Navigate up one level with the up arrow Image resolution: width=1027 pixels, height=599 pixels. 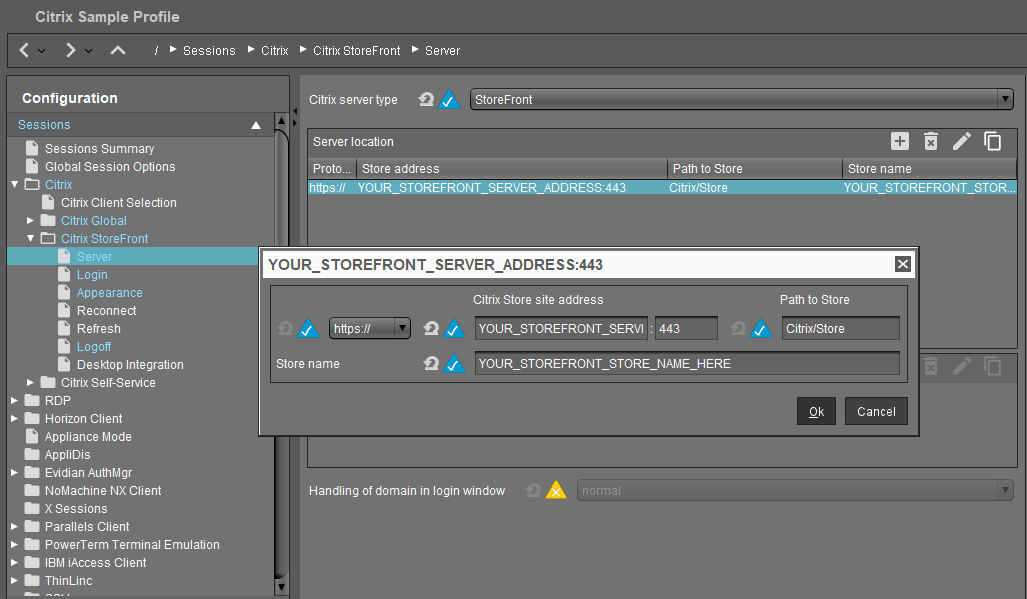coord(118,50)
